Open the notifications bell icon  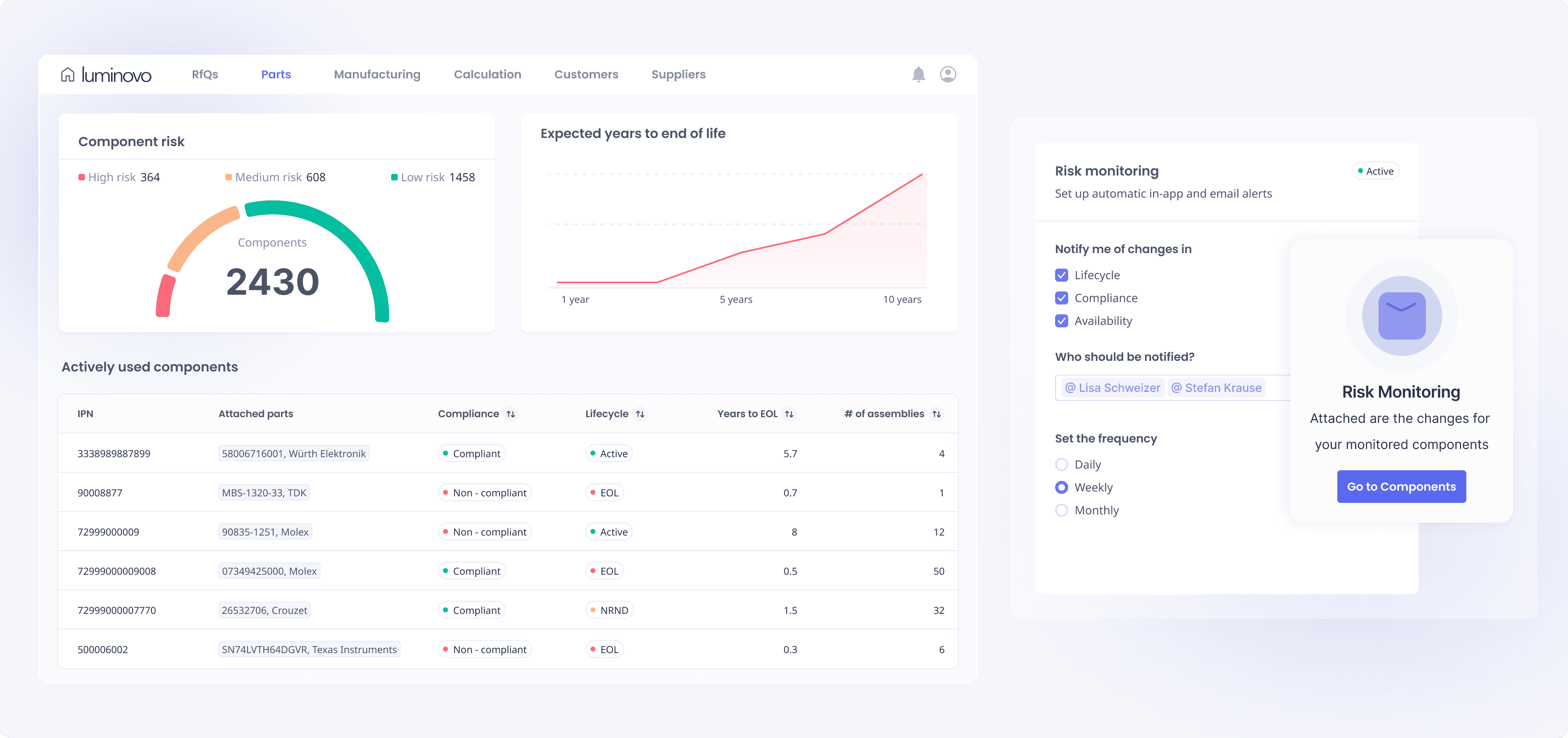[918, 74]
